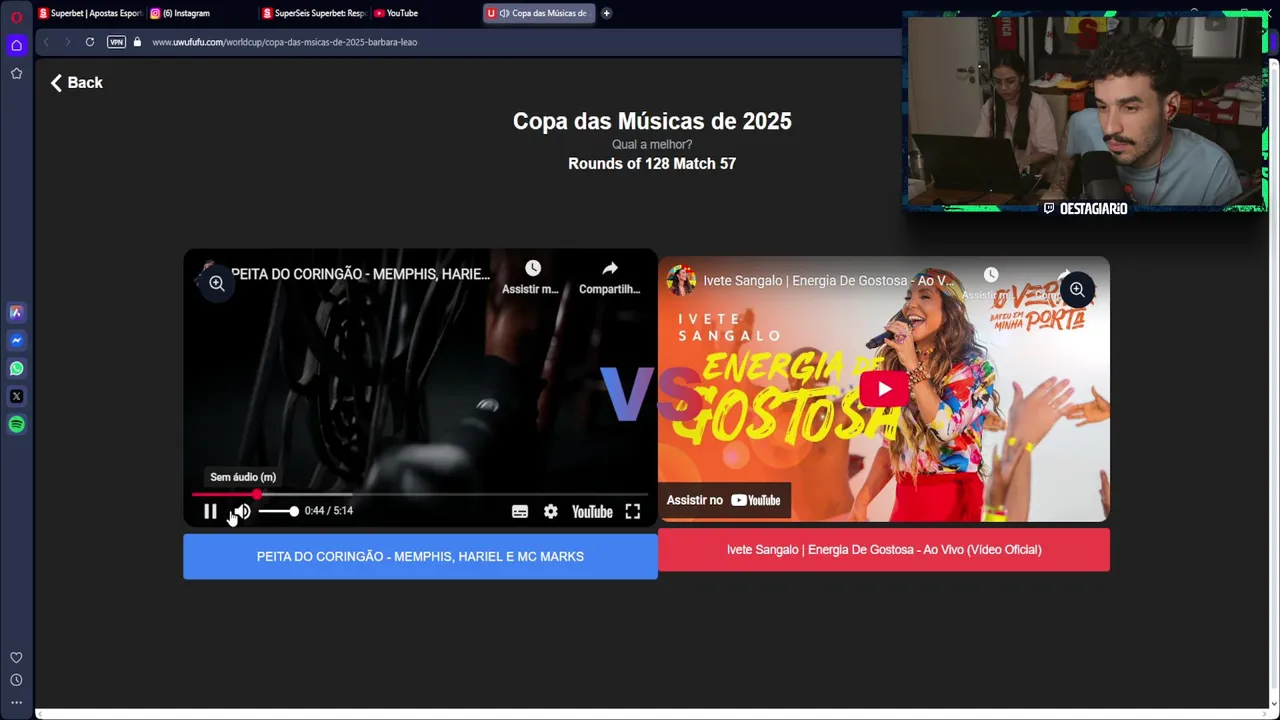
Task: Click the Copa das Músicas de 2025 heading
Action: click(x=652, y=121)
